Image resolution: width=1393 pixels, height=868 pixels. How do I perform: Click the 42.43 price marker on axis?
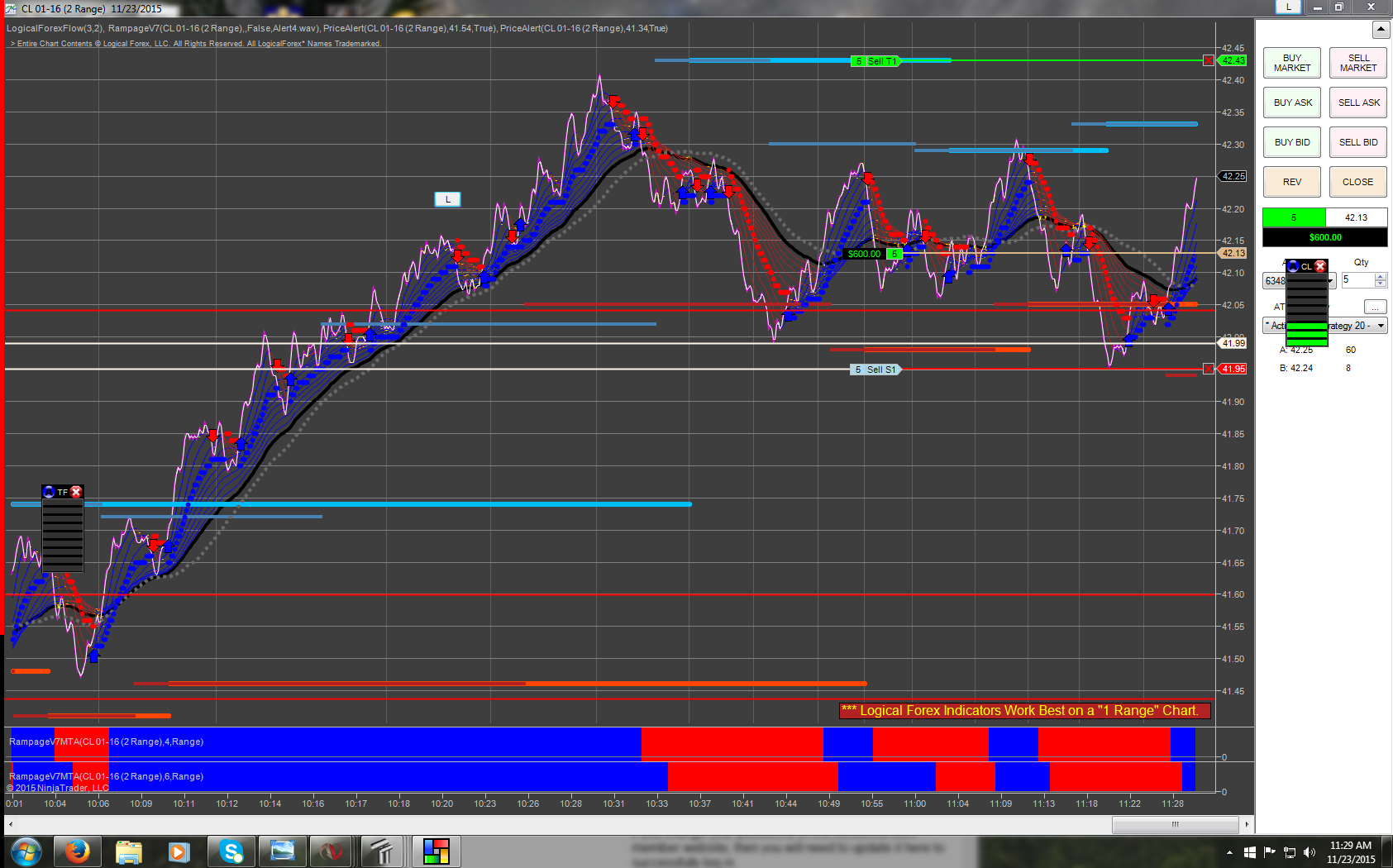click(x=1233, y=60)
